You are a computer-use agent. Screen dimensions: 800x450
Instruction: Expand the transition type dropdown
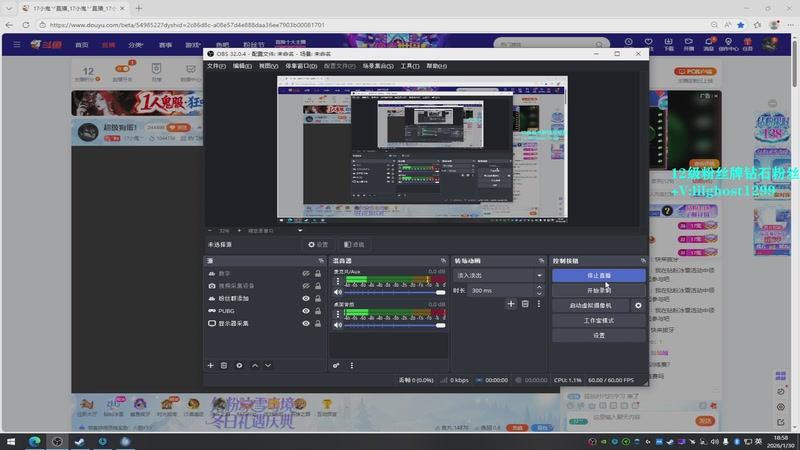[x=539, y=276]
